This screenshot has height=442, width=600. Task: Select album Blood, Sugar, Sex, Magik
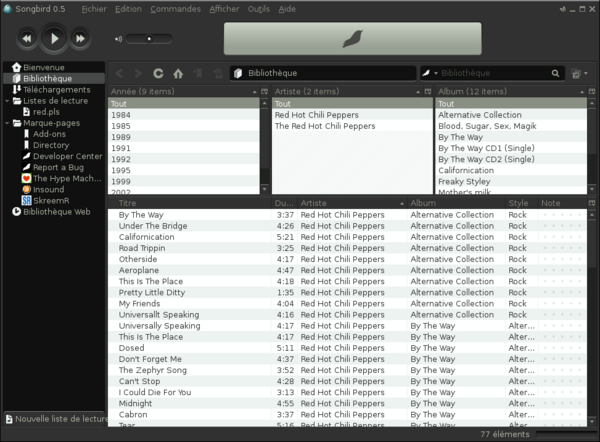(x=511, y=126)
